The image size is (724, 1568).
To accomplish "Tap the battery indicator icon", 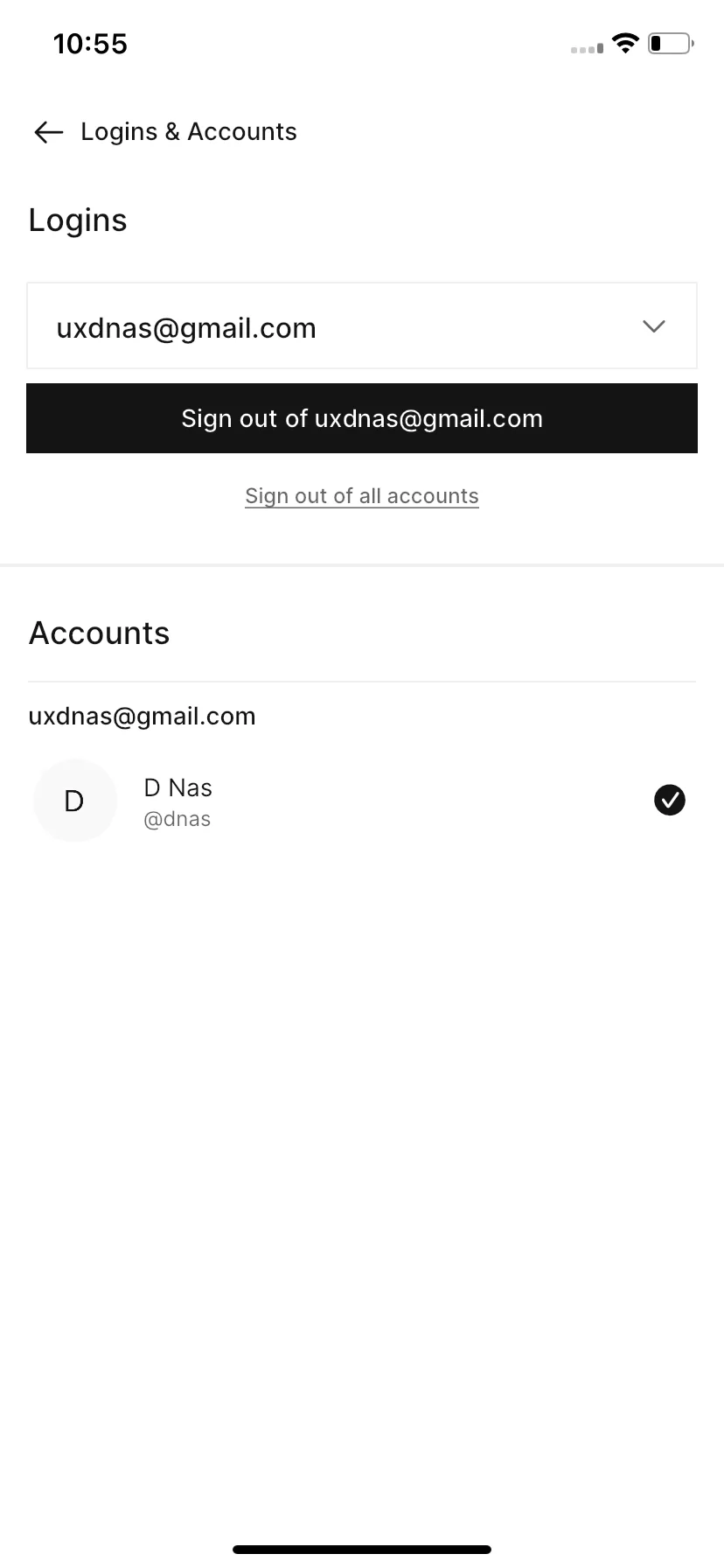I will [x=671, y=43].
